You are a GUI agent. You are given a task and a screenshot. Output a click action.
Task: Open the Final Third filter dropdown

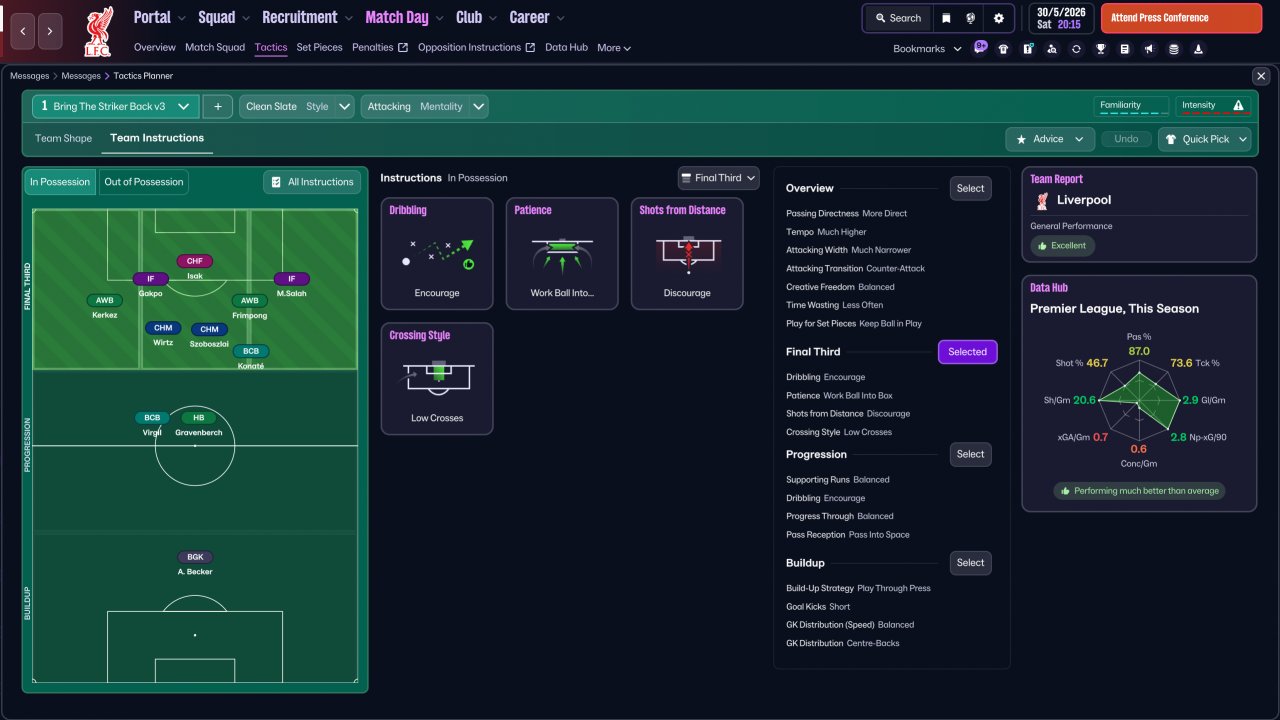click(718, 178)
